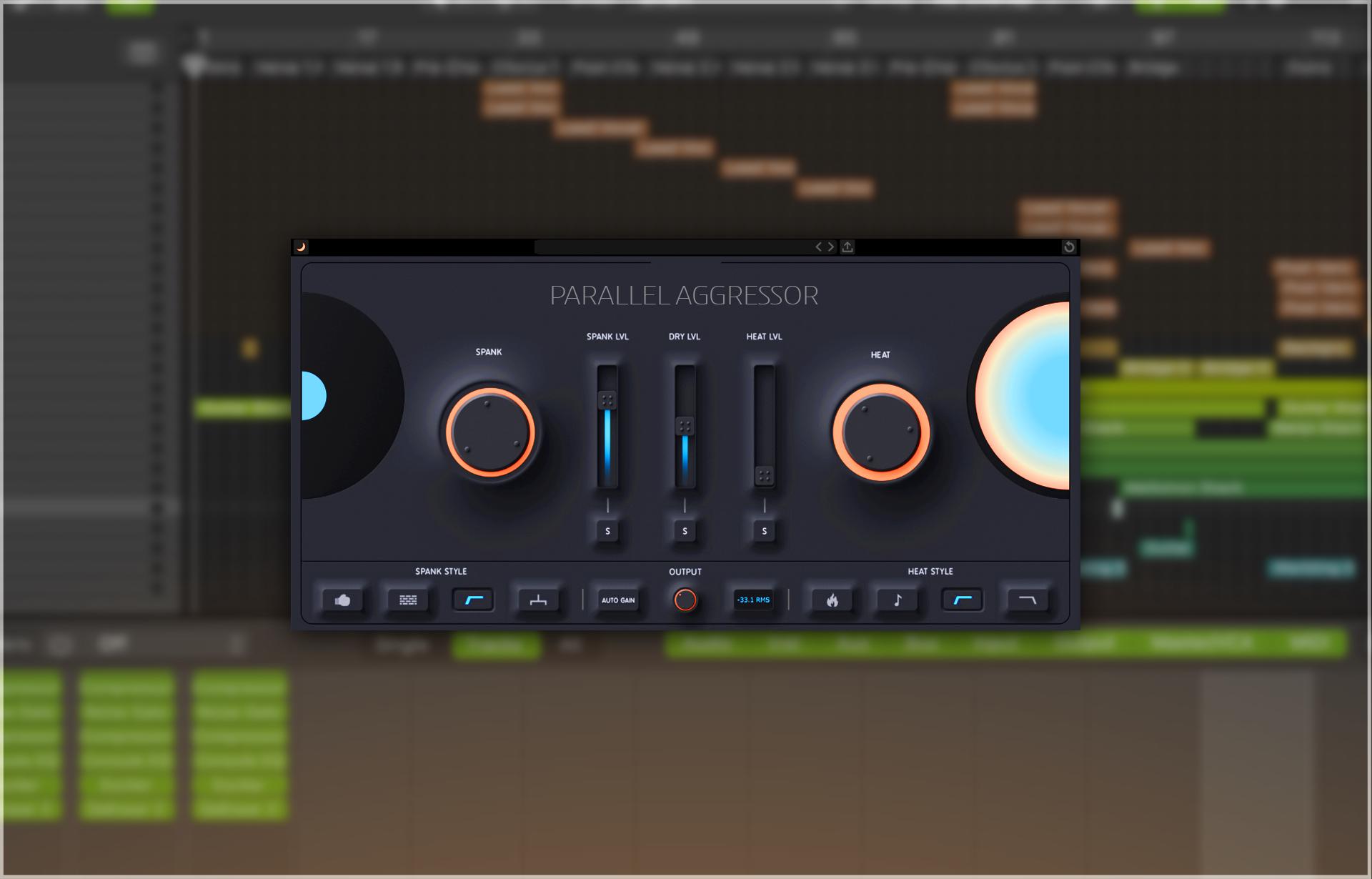This screenshot has height=879, width=1372.
Task: Toggle the AUTO GAIN button
Action: coord(618,600)
